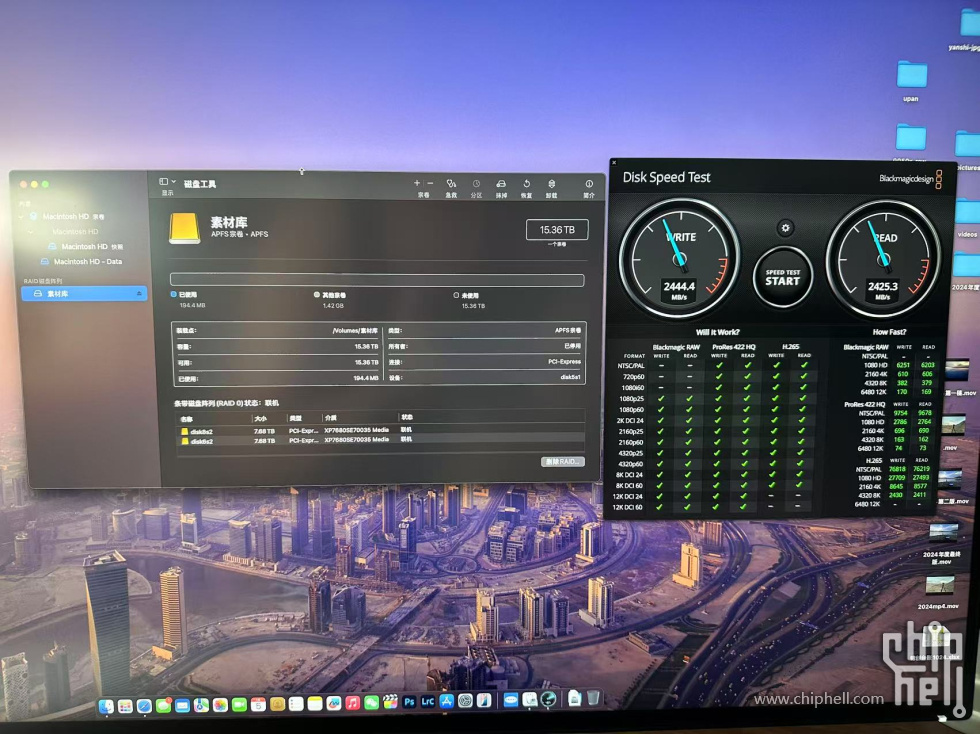Click the WRITE speed gauge

[x=679, y=258]
